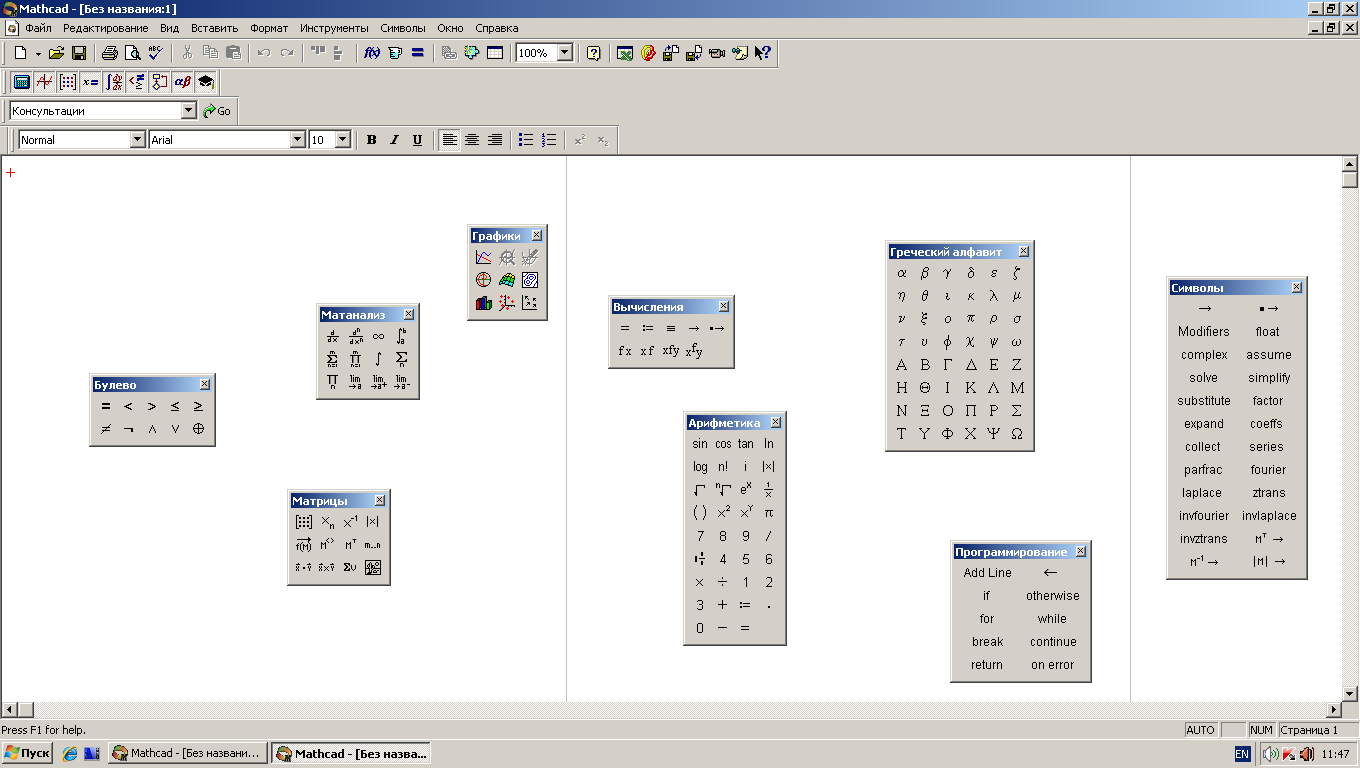This screenshot has width=1360, height=768.
Task: Open the dropdown arrow beside New document
Action: [x=38, y=53]
